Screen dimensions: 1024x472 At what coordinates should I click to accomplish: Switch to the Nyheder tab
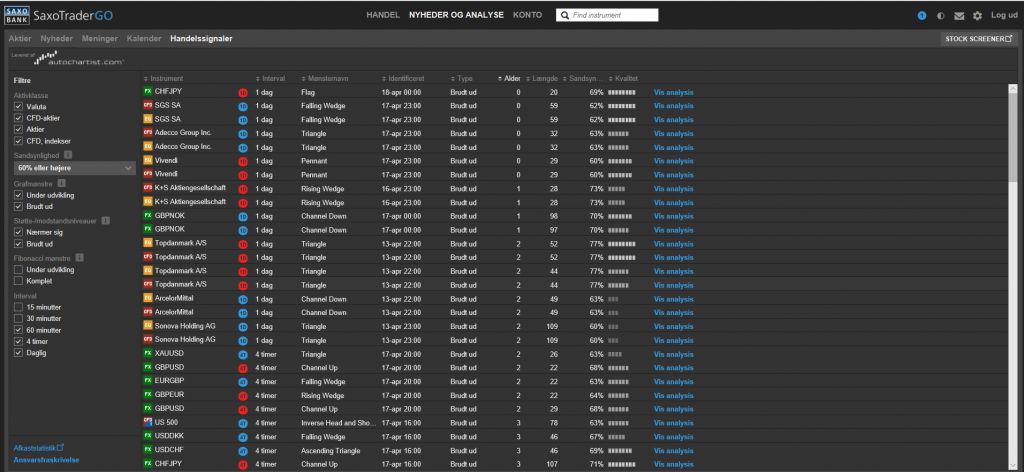pyautogui.click(x=56, y=39)
